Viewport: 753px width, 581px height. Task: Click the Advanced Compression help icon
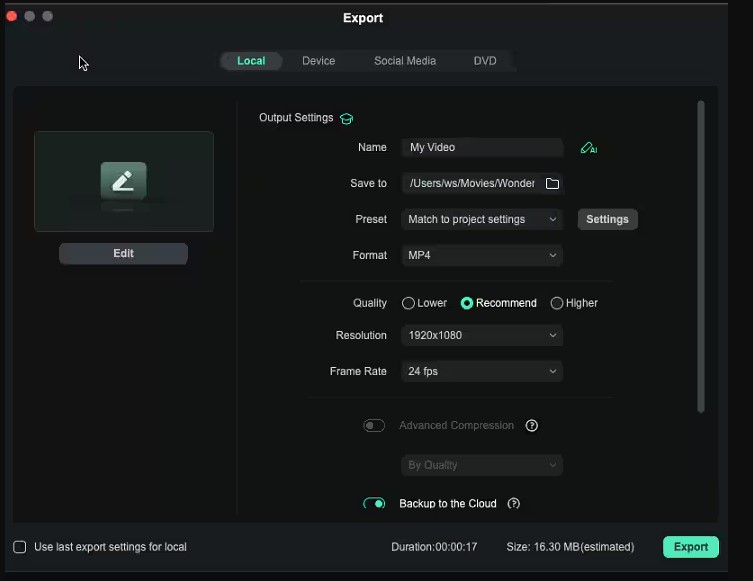(532, 425)
